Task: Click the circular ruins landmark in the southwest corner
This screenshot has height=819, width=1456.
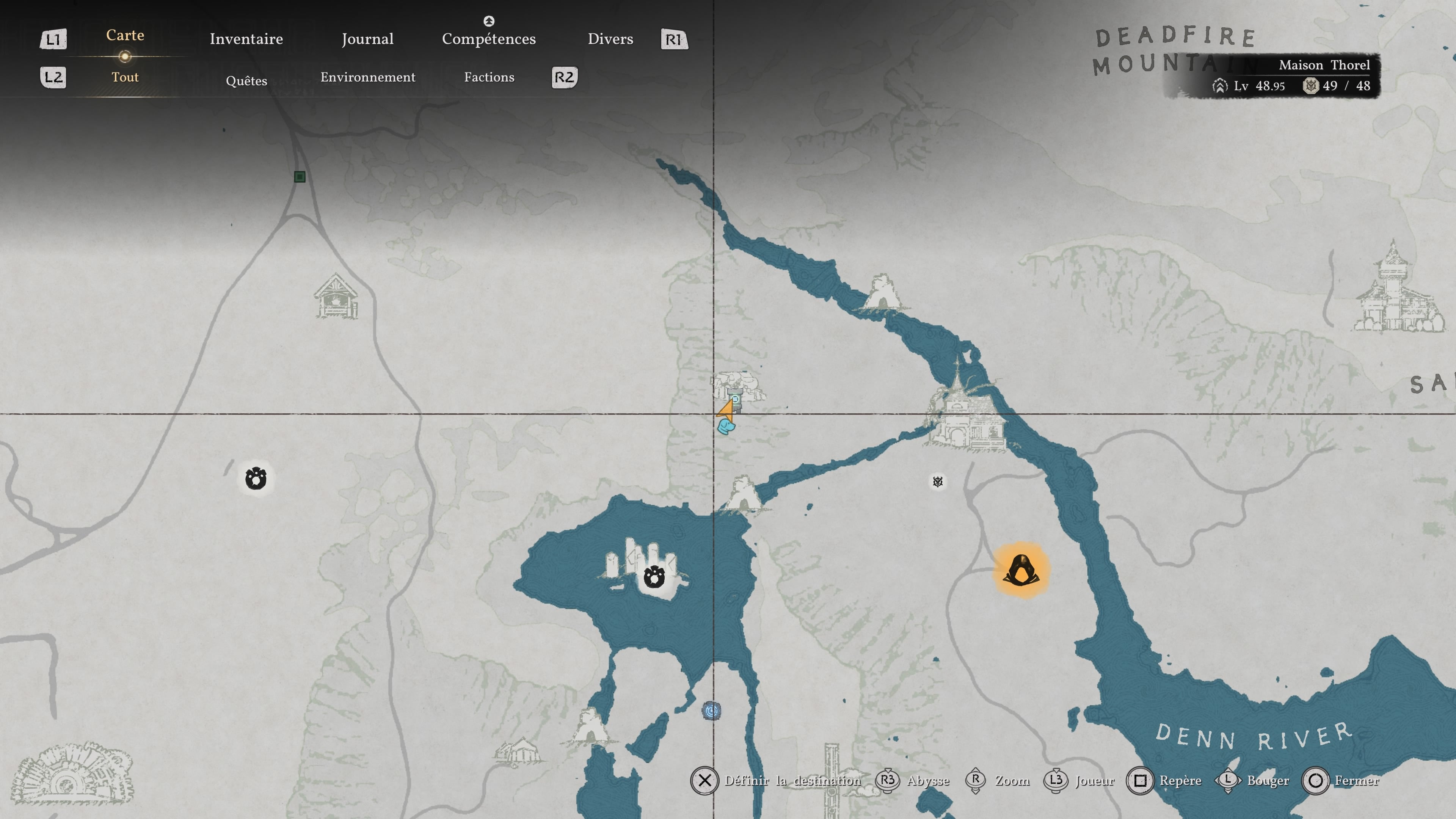Action: click(72, 774)
